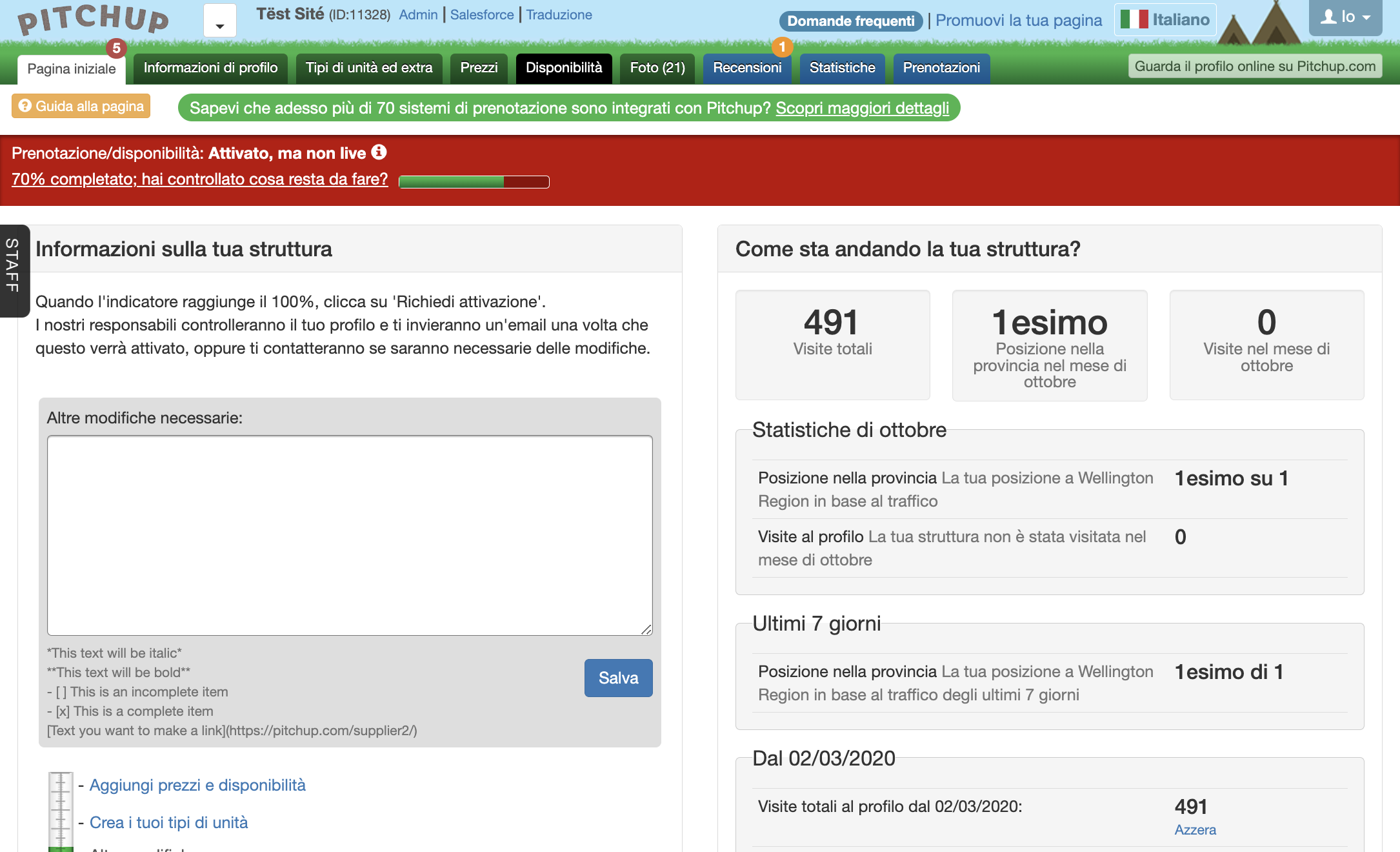Image resolution: width=1400 pixels, height=852 pixels.
Task: Click the red 5 notification badge
Action: [116, 48]
